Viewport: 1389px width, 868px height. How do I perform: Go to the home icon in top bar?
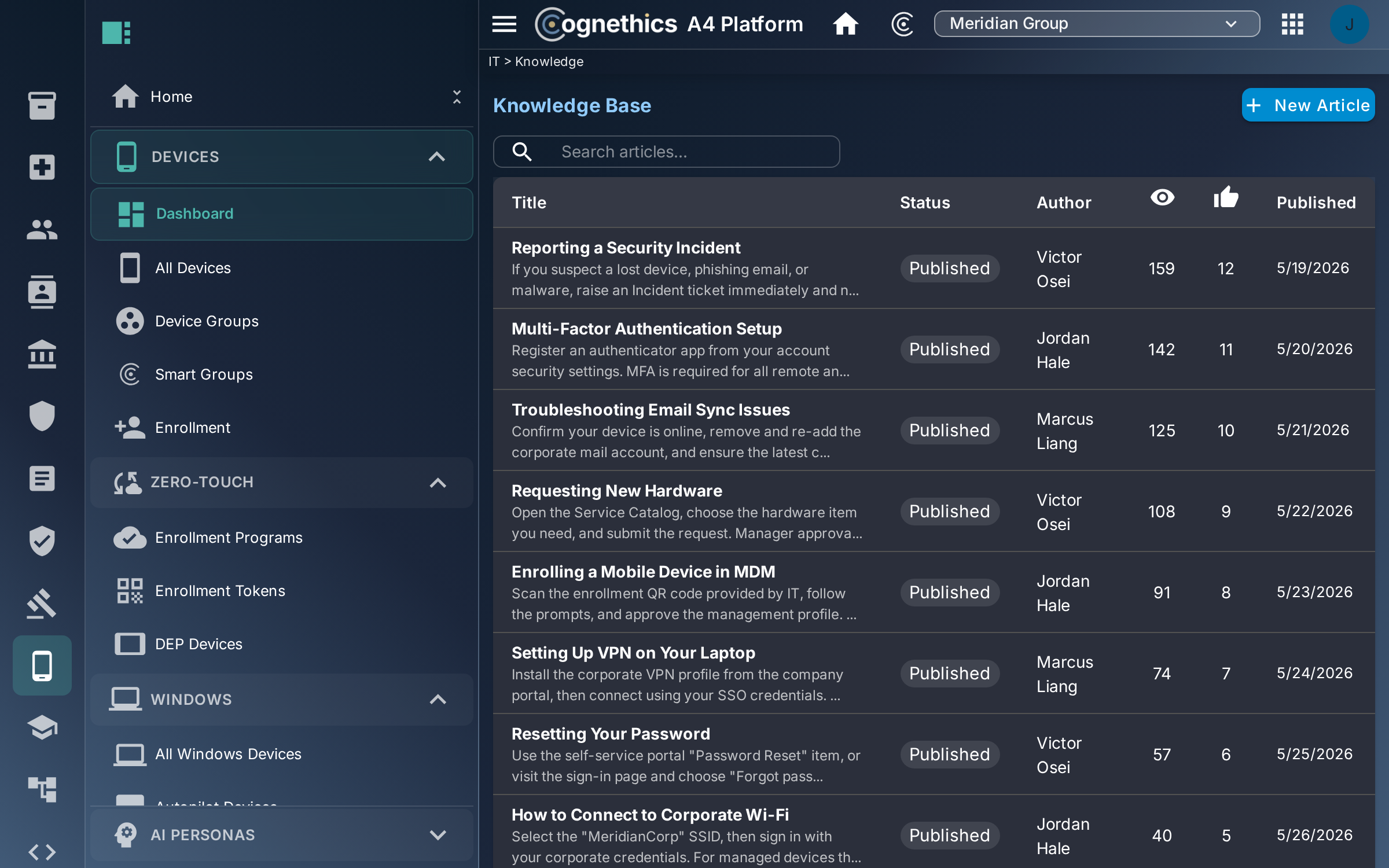coord(846,24)
